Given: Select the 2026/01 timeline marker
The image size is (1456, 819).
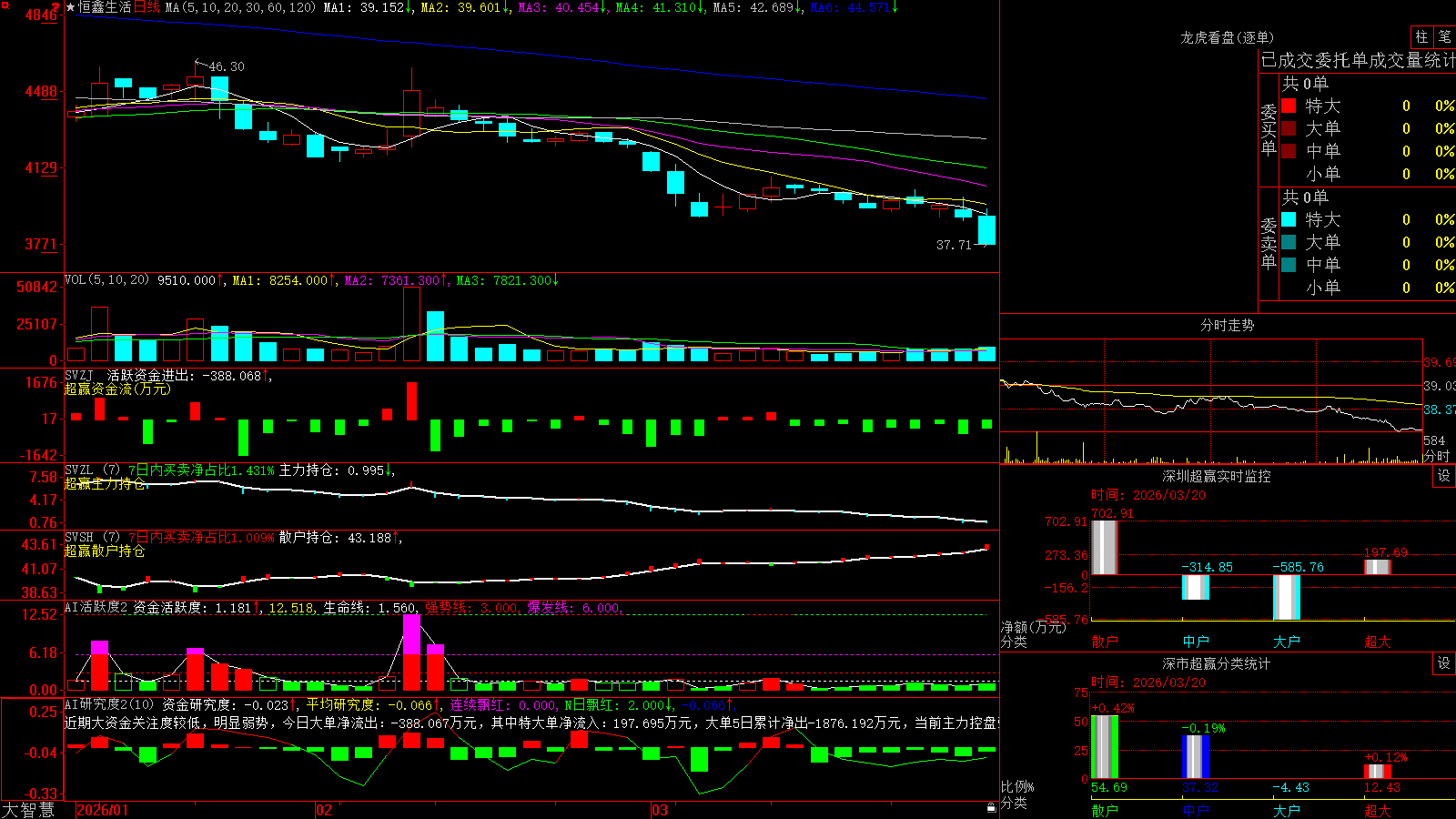Looking at the screenshot, I should click(x=103, y=810).
